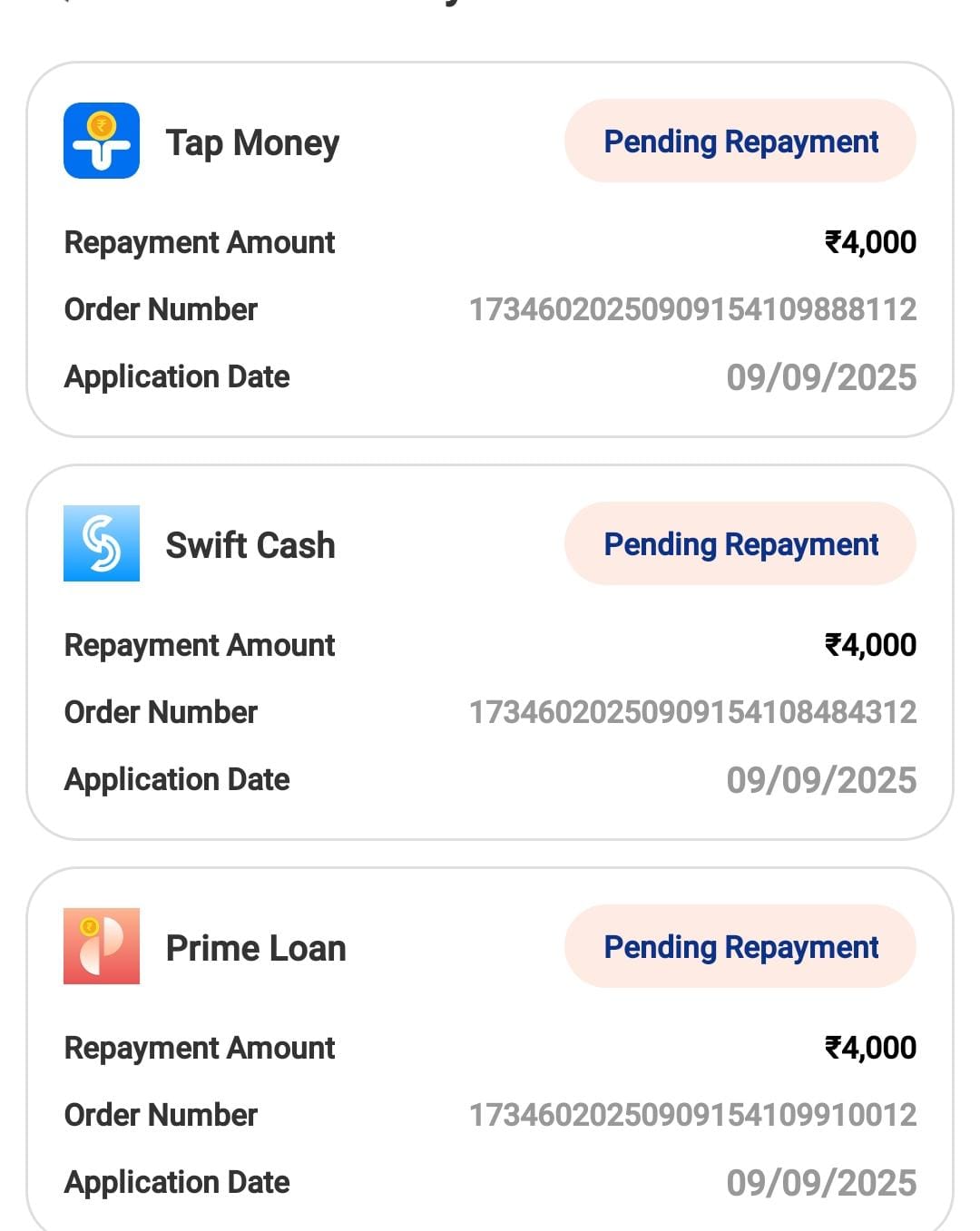Select the Tap Money loan title
Screen dimensions: 980x1231
click(x=252, y=143)
